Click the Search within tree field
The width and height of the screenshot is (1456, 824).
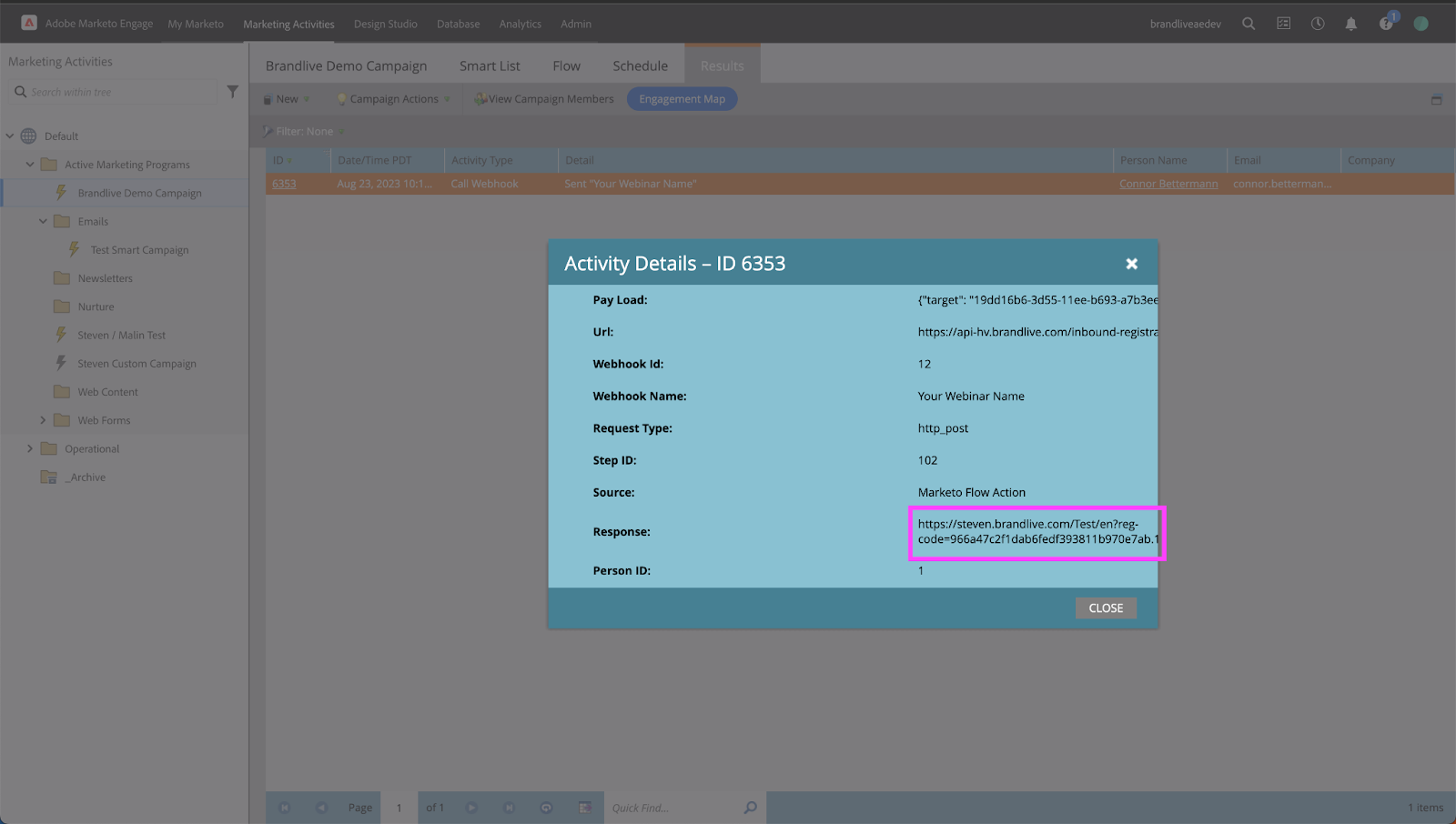point(114,92)
